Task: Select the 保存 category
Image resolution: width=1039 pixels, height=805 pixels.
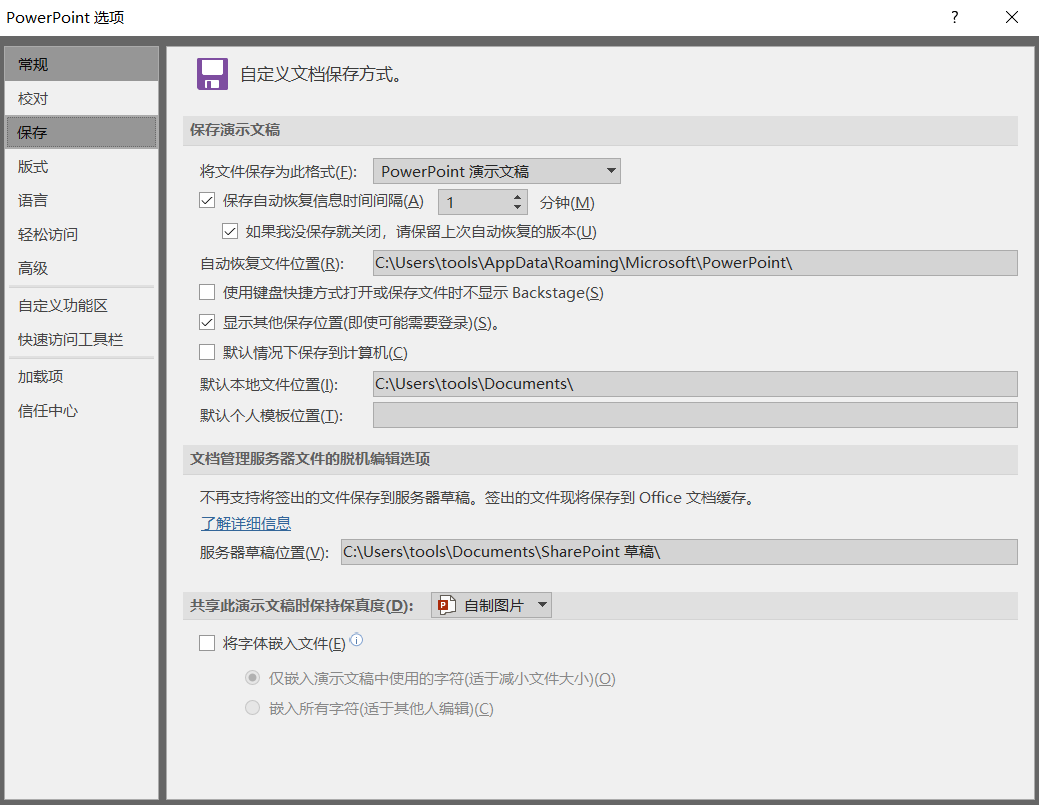Action: click(x=82, y=133)
